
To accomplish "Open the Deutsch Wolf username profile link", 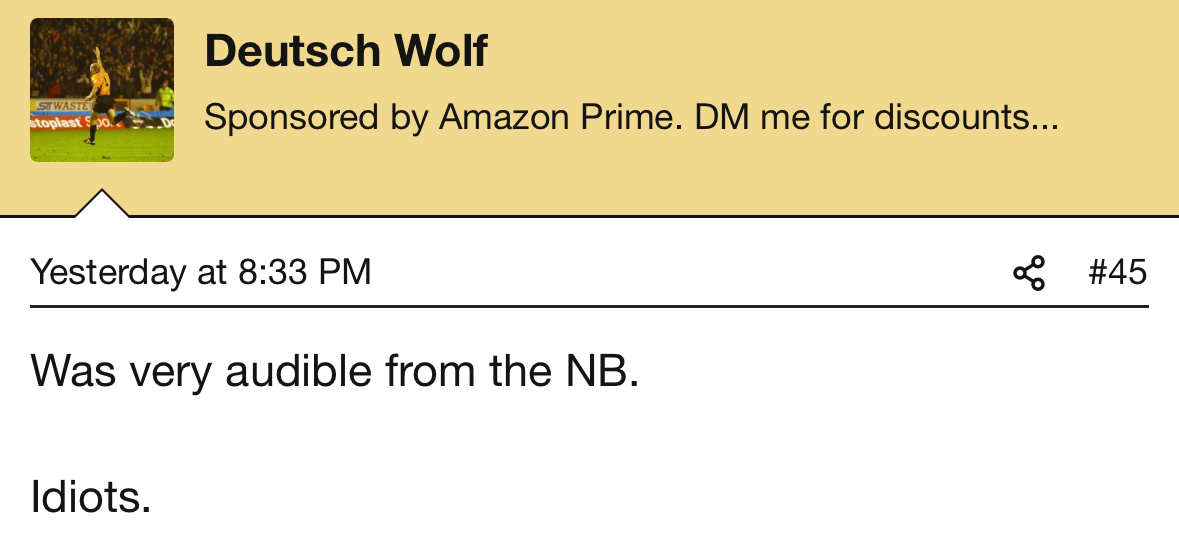I will tap(346, 51).
